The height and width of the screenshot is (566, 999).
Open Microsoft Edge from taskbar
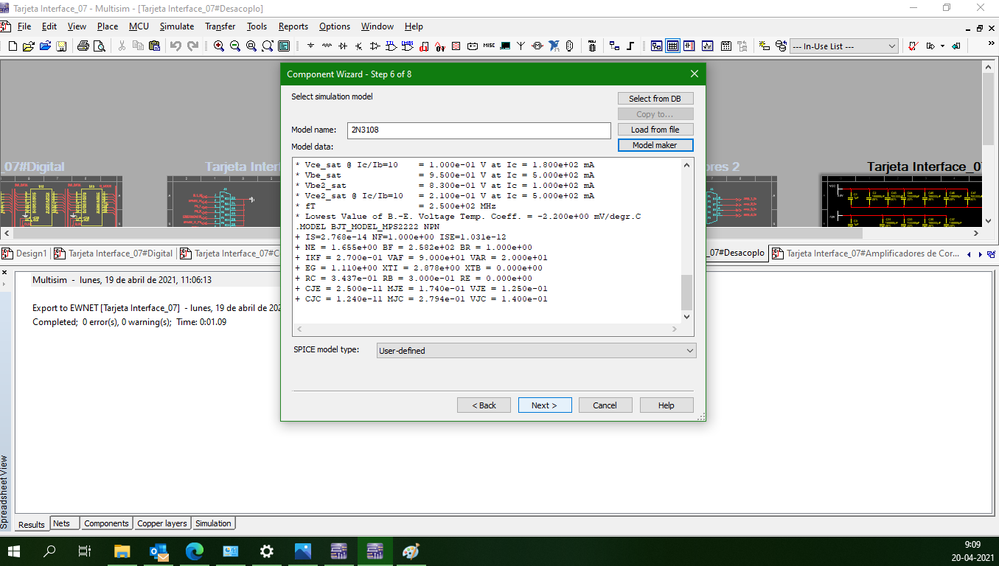point(194,551)
